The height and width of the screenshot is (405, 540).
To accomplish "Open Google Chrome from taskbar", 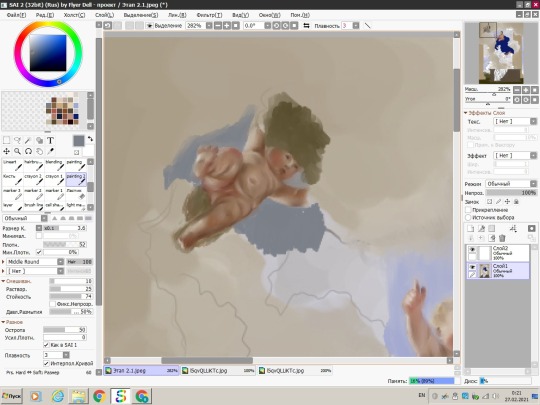I will click(x=99, y=396).
